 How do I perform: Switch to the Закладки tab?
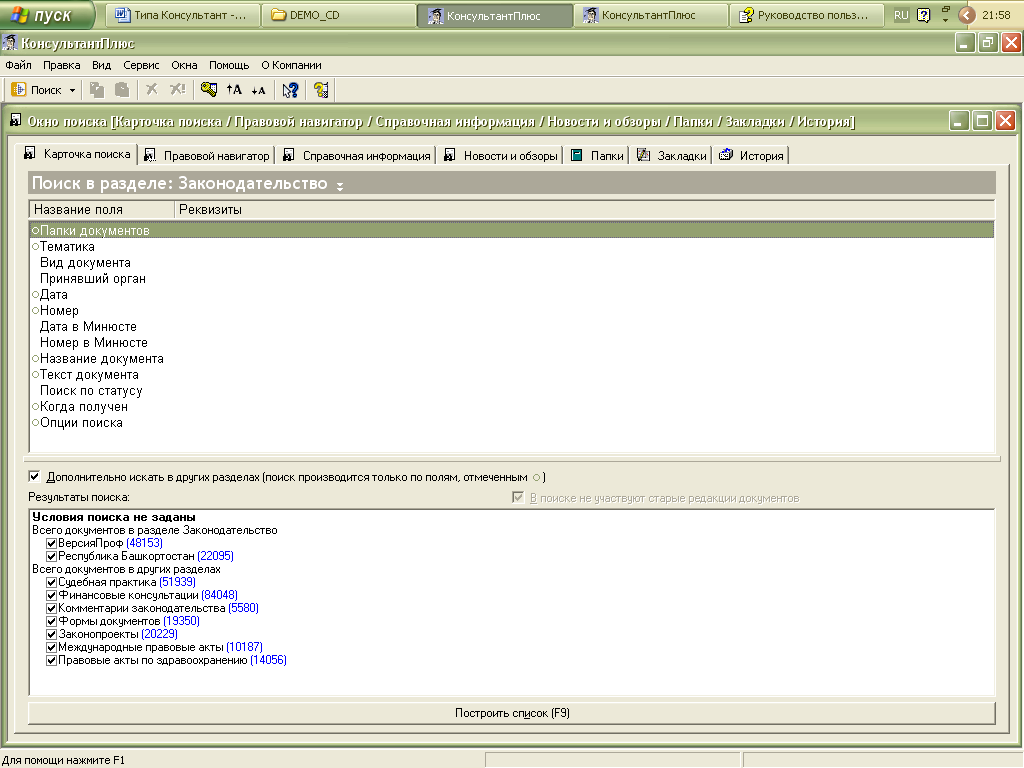click(672, 155)
